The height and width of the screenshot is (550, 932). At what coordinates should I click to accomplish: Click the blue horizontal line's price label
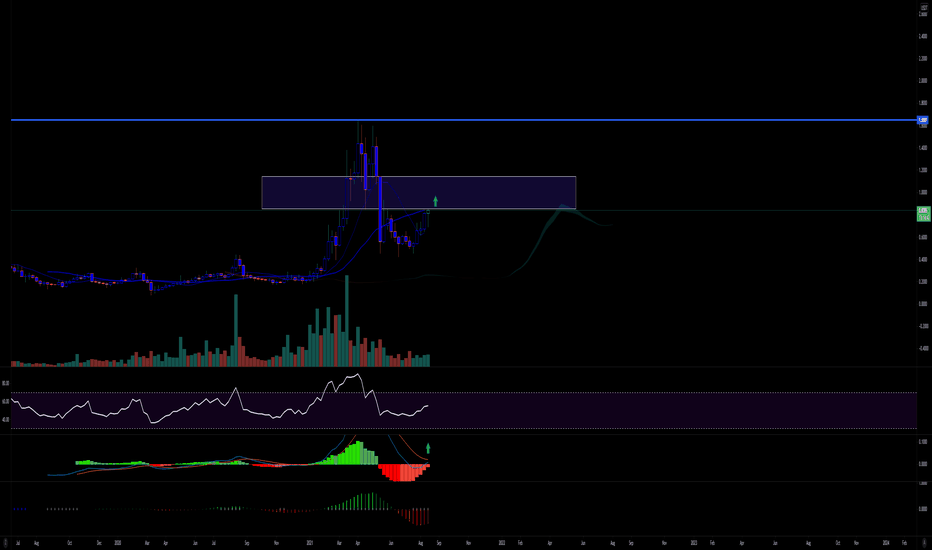pos(922,120)
